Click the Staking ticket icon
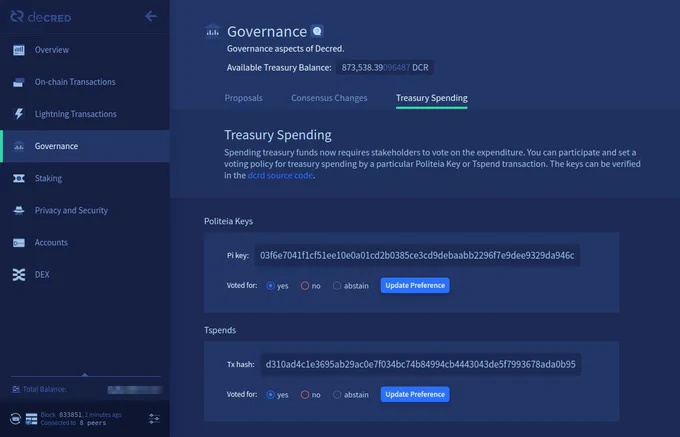 19,178
